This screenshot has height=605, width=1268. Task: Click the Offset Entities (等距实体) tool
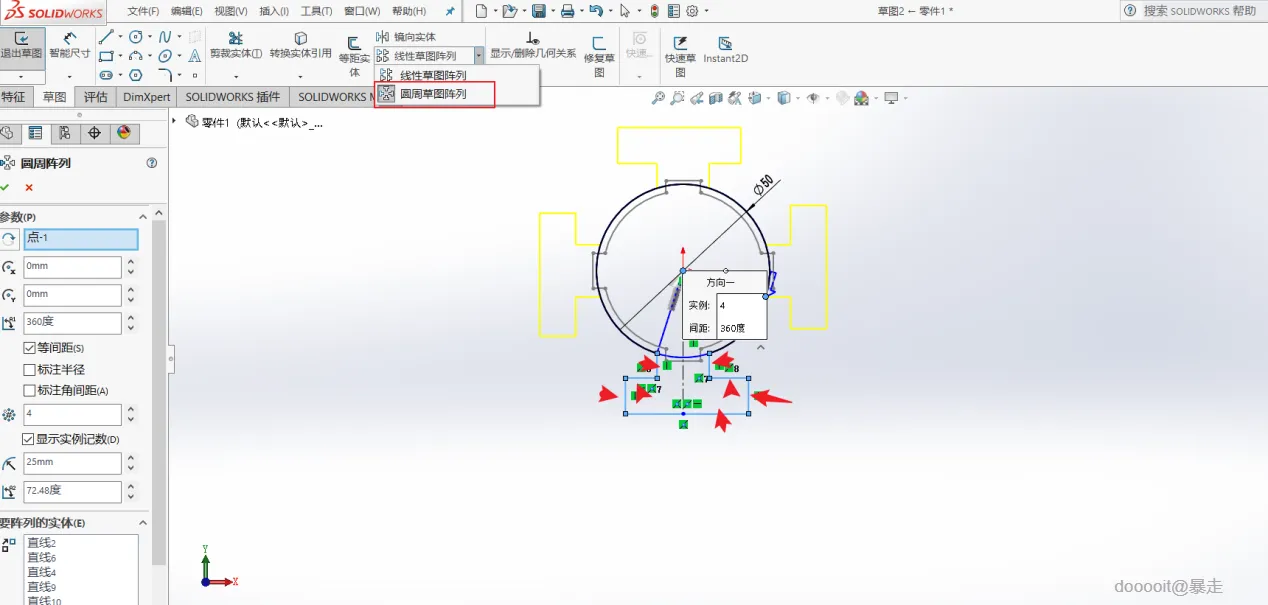coord(354,57)
